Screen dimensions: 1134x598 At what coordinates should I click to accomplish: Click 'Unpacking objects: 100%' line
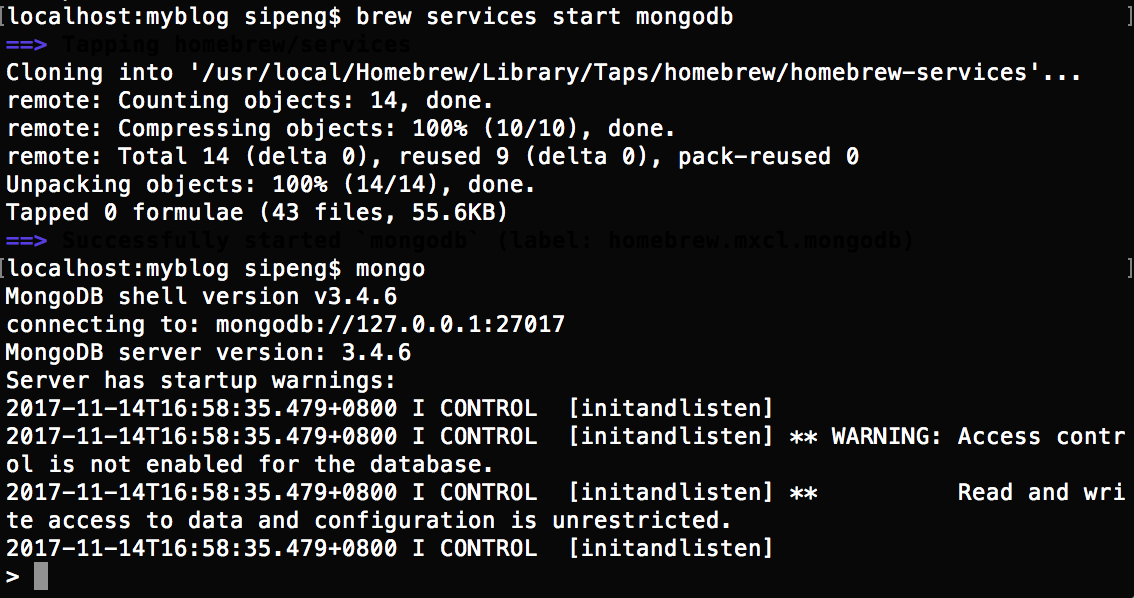click(270, 185)
